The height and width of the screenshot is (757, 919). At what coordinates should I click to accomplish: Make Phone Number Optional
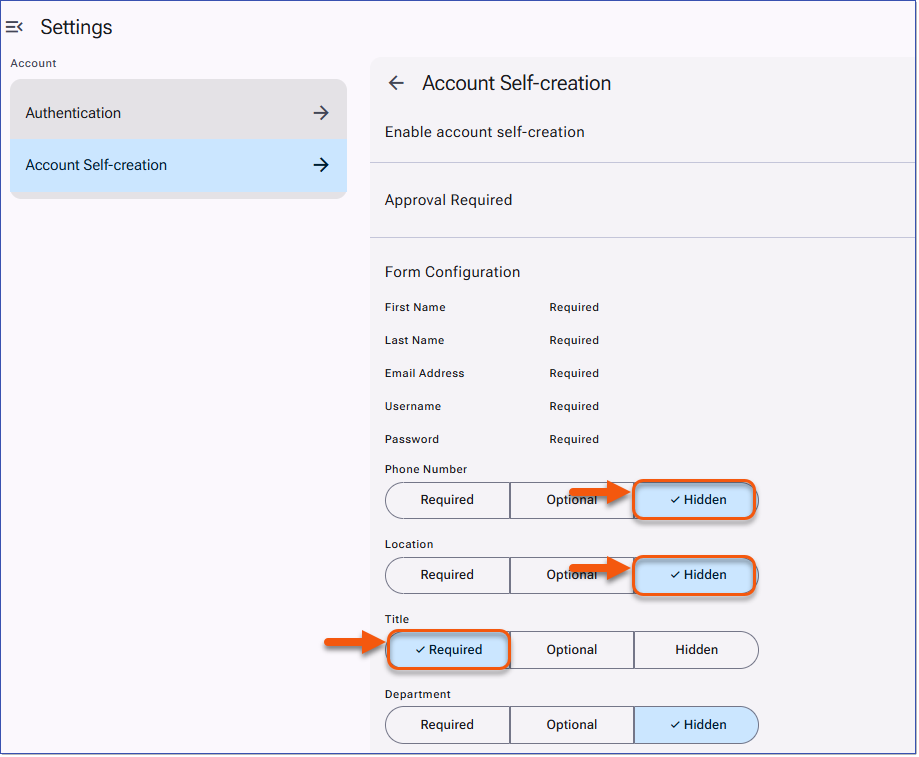tap(571, 500)
